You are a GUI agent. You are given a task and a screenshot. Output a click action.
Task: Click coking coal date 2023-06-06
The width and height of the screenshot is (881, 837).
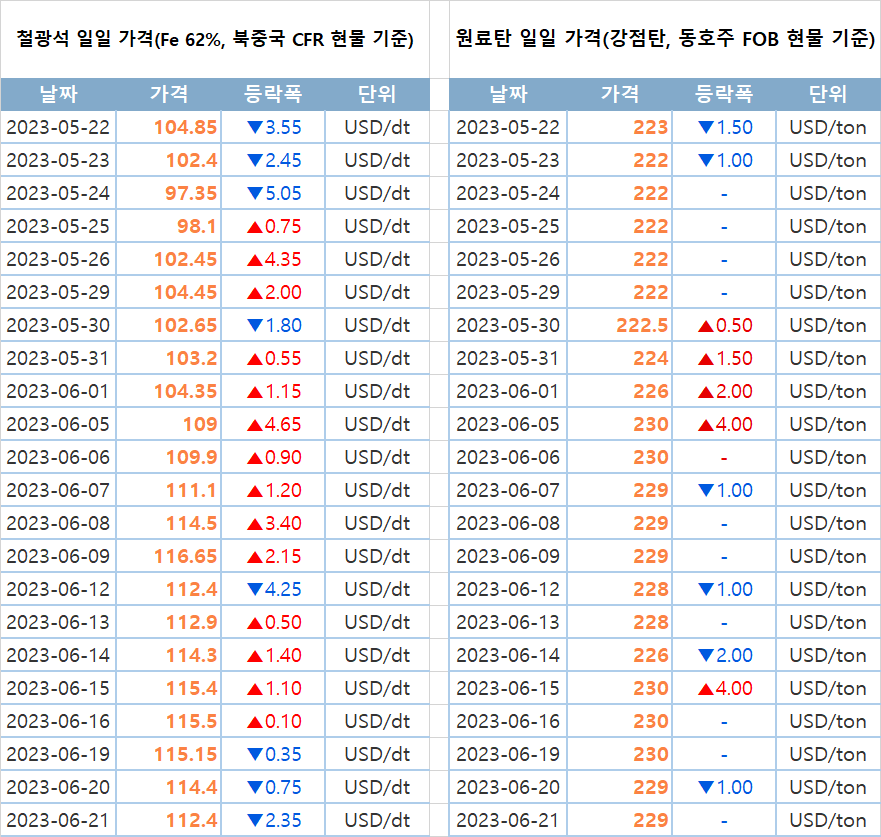508,457
